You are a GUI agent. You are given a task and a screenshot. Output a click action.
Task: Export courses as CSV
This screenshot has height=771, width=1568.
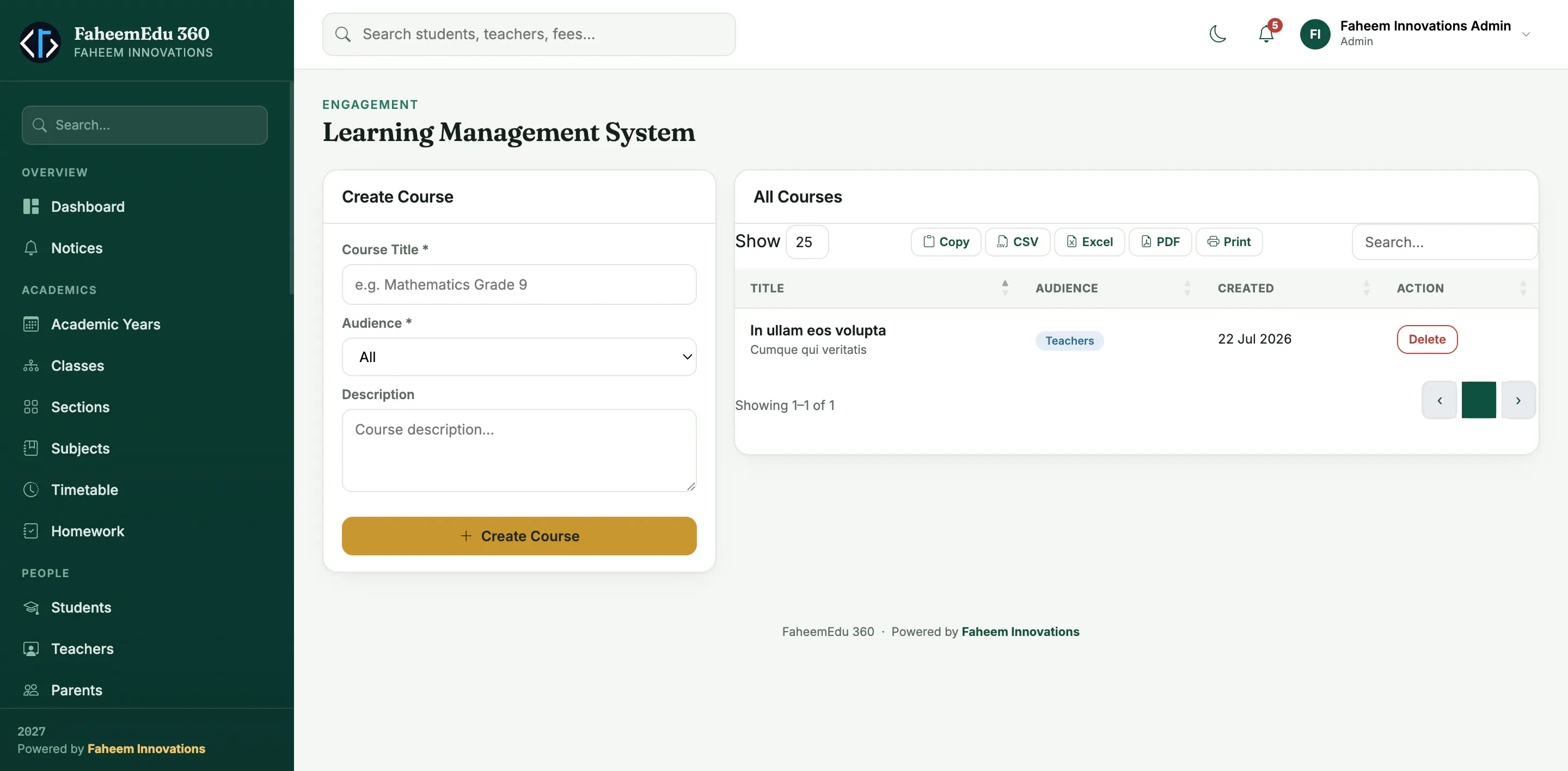(x=1017, y=242)
